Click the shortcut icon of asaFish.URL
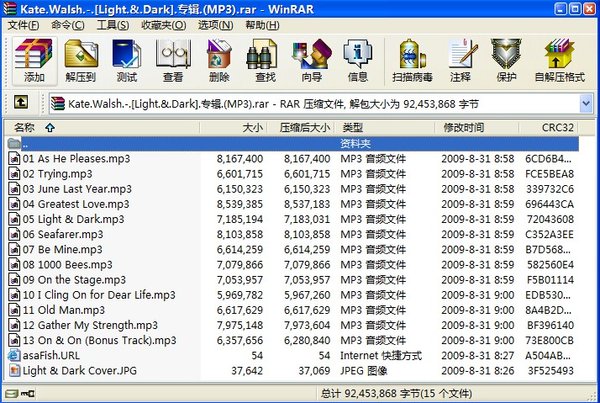The image size is (600, 403). coord(14,356)
